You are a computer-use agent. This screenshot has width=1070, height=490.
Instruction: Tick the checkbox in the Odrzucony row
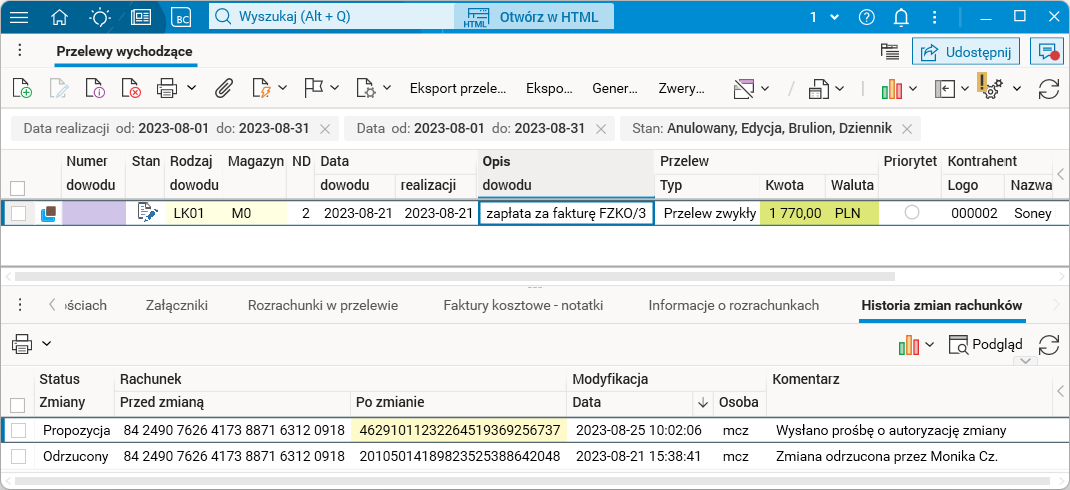(x=18, y=457)
